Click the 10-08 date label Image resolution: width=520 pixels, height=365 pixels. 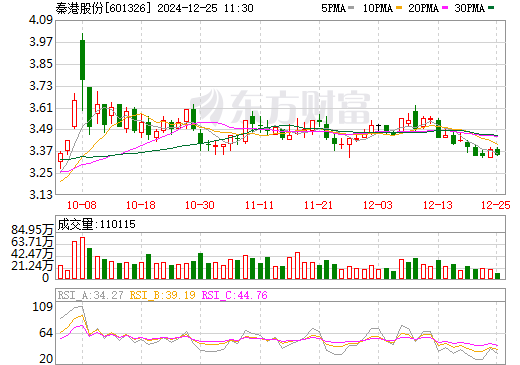[x=82, y=205]
